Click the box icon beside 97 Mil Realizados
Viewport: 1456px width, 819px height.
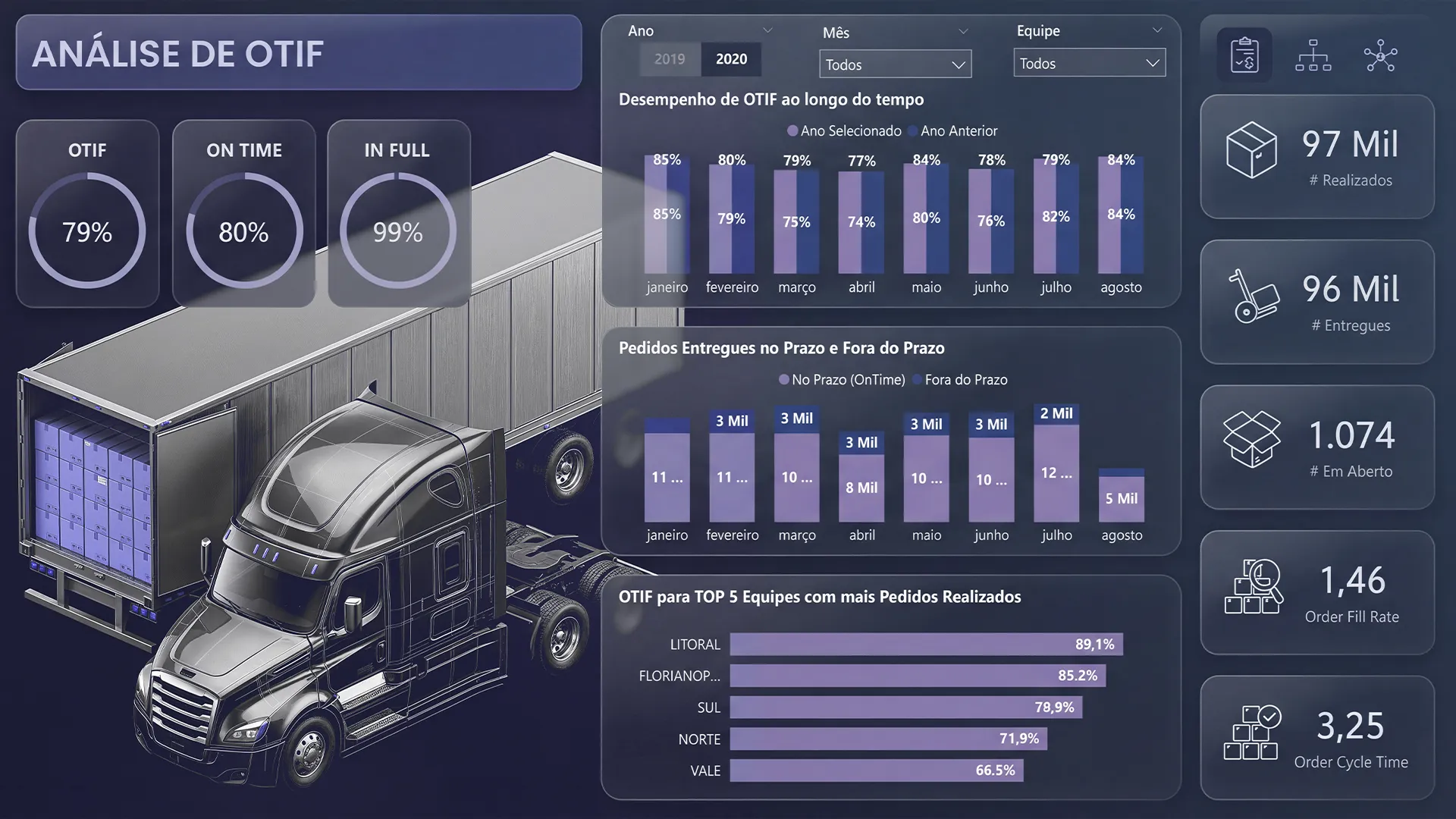pos(1251,150)
